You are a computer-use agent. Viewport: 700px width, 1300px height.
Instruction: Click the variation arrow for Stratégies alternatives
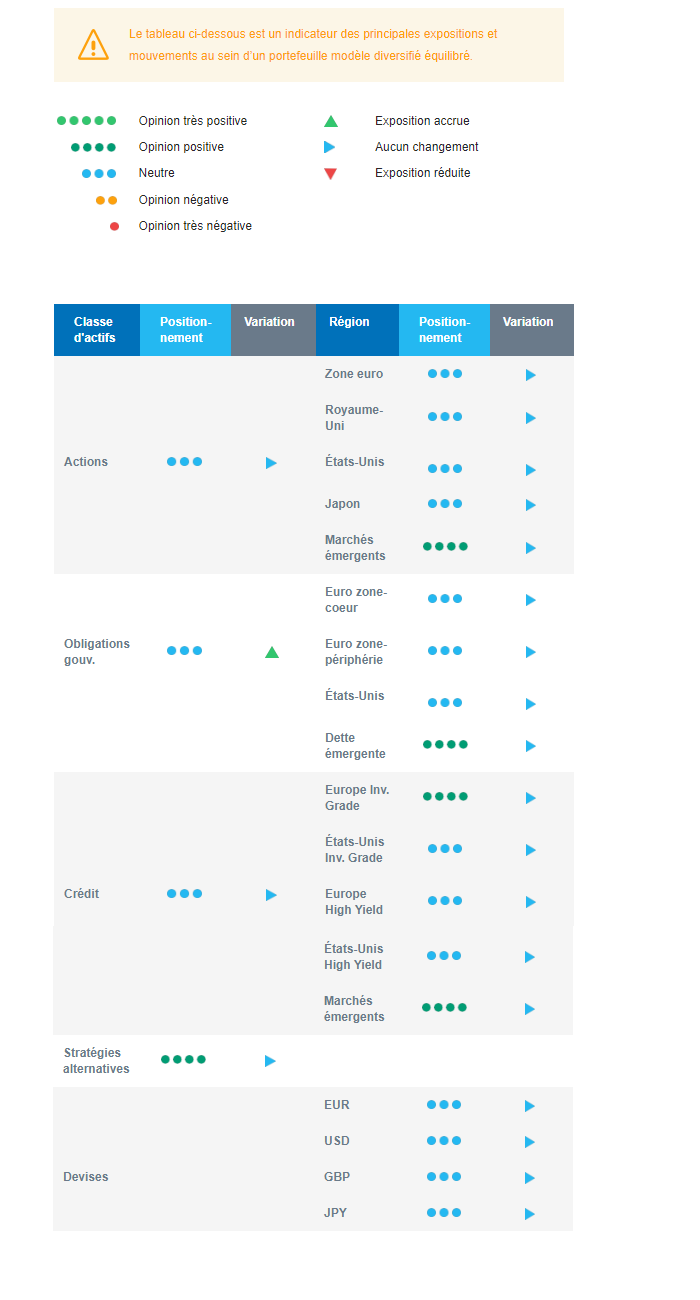(270, 1061)
